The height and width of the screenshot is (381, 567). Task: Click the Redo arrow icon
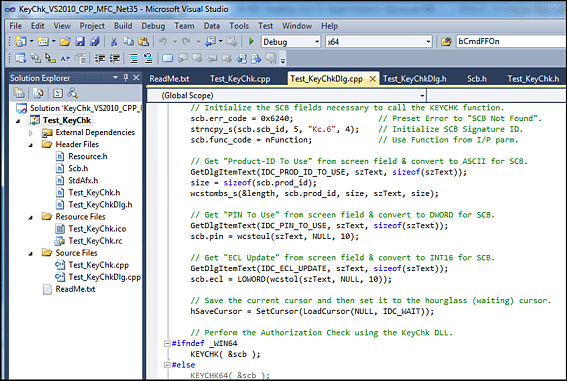186,42
